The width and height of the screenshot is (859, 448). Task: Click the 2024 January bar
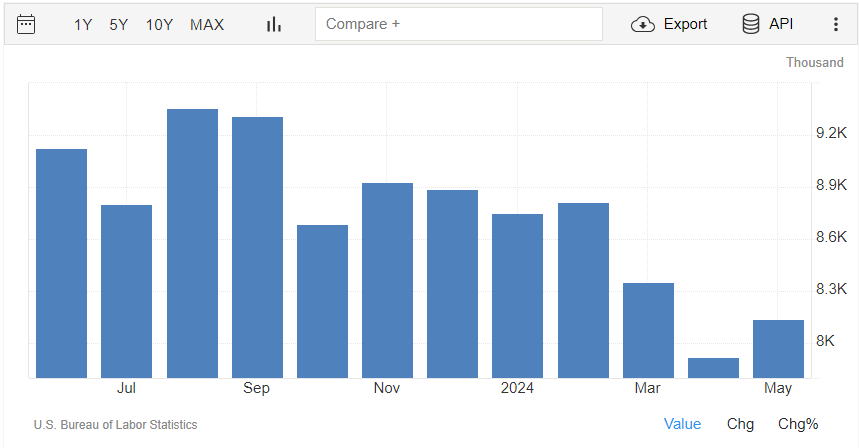coord(517,296)
